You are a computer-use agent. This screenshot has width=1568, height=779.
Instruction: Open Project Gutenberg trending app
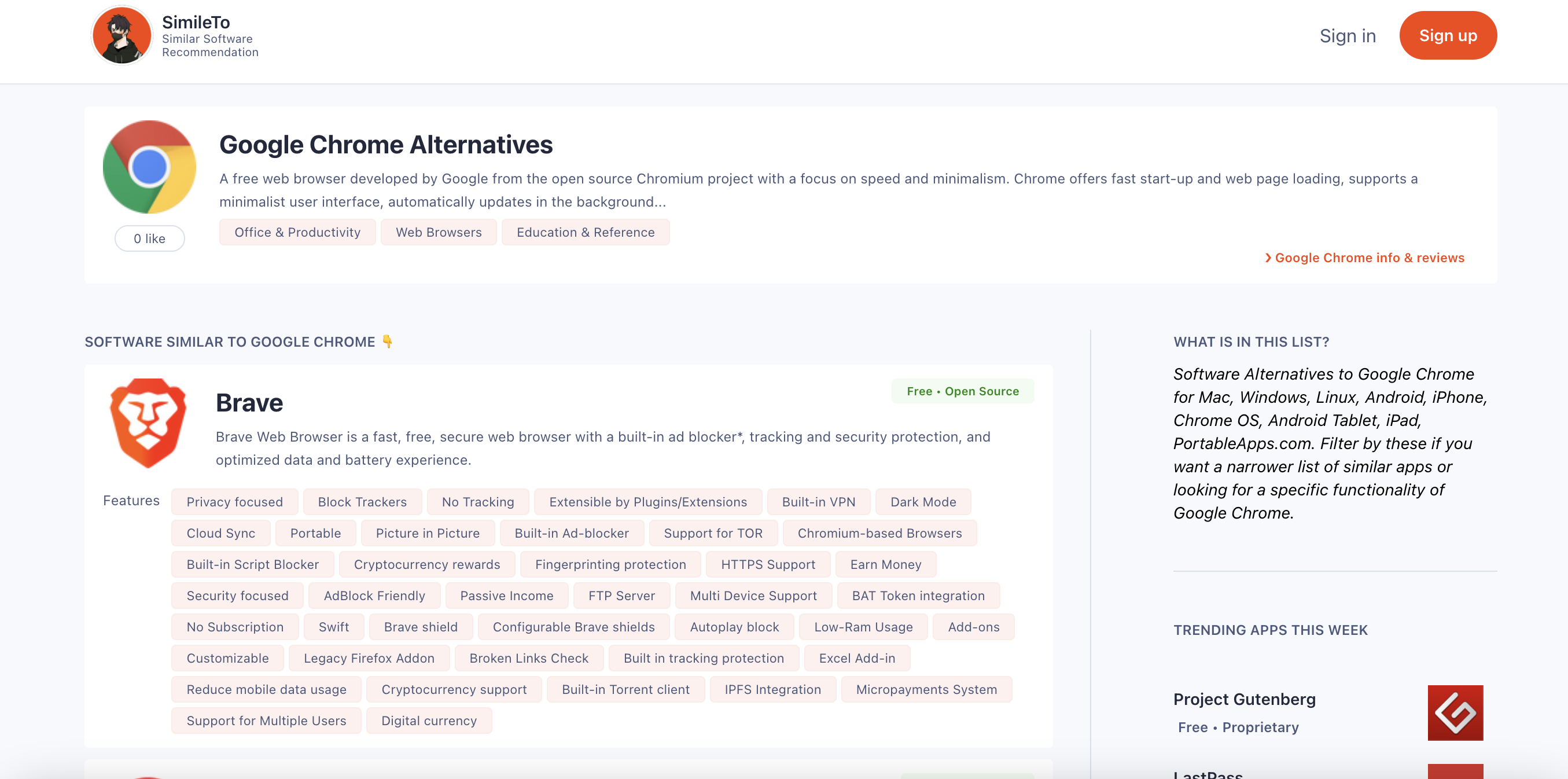(1244, 699)
